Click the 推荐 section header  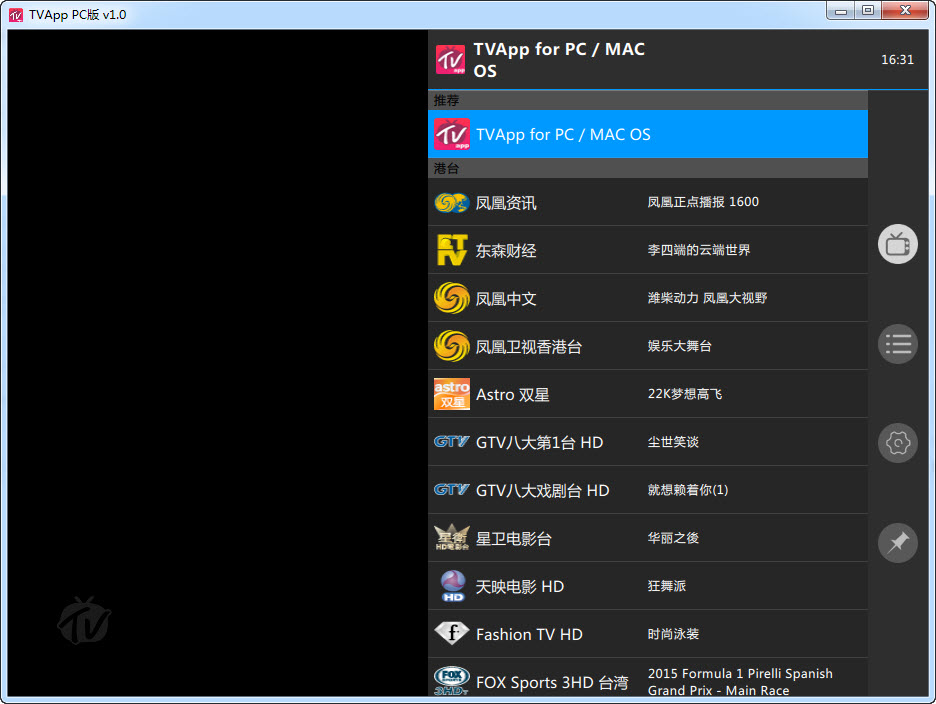pyautogui.click(x=647, y=101)
